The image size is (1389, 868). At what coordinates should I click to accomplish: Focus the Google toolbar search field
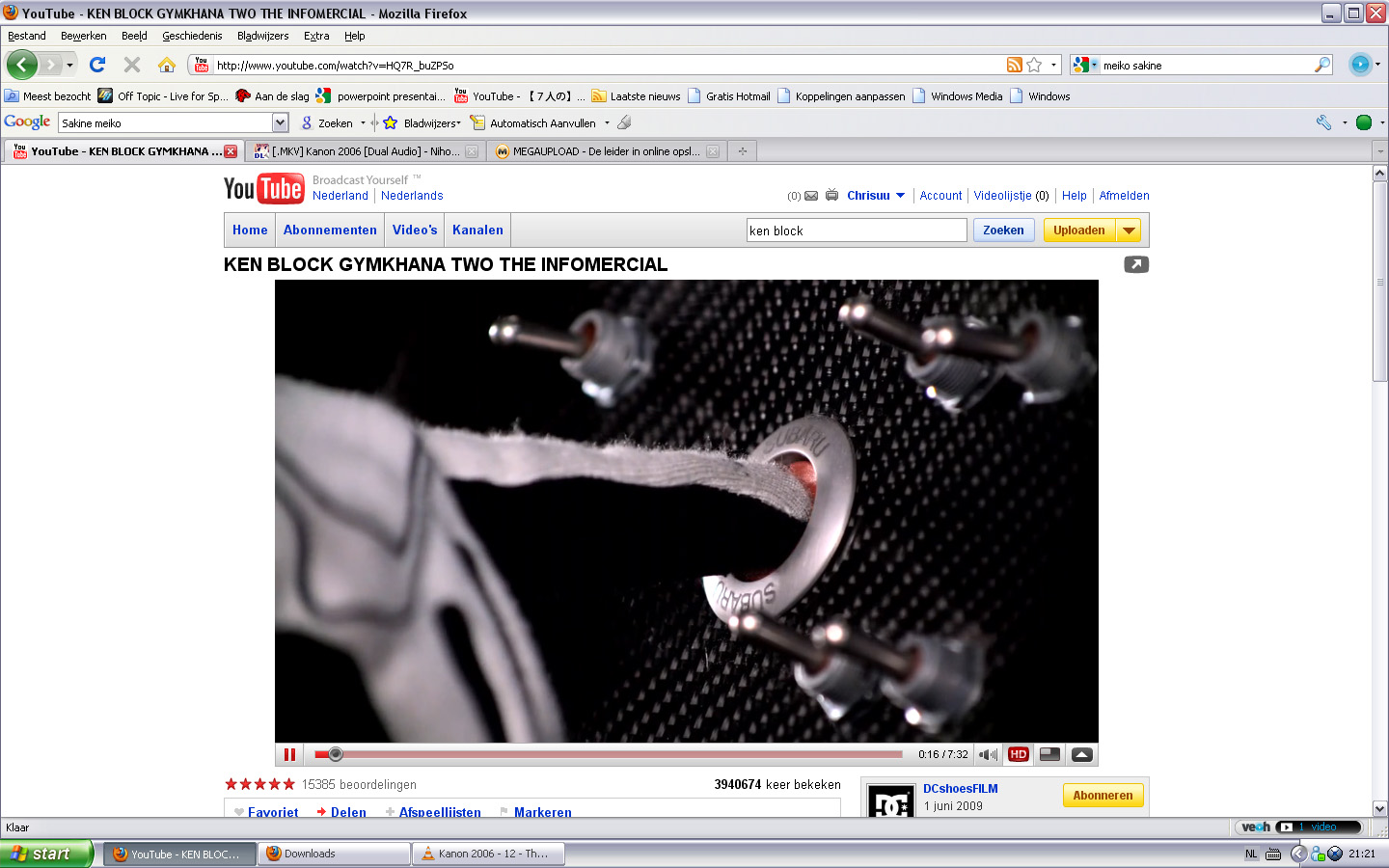tap(166, 122)
